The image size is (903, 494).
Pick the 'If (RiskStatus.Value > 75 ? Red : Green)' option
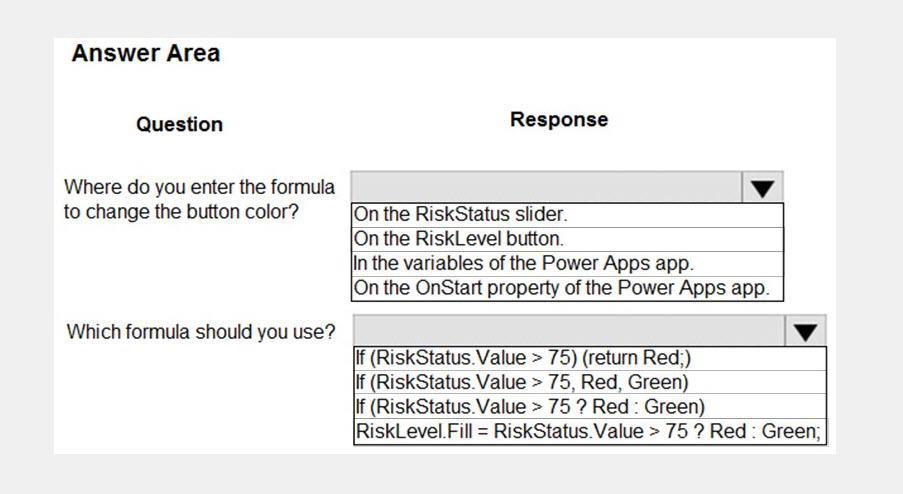pyautogui.click(x=590, y=407)
